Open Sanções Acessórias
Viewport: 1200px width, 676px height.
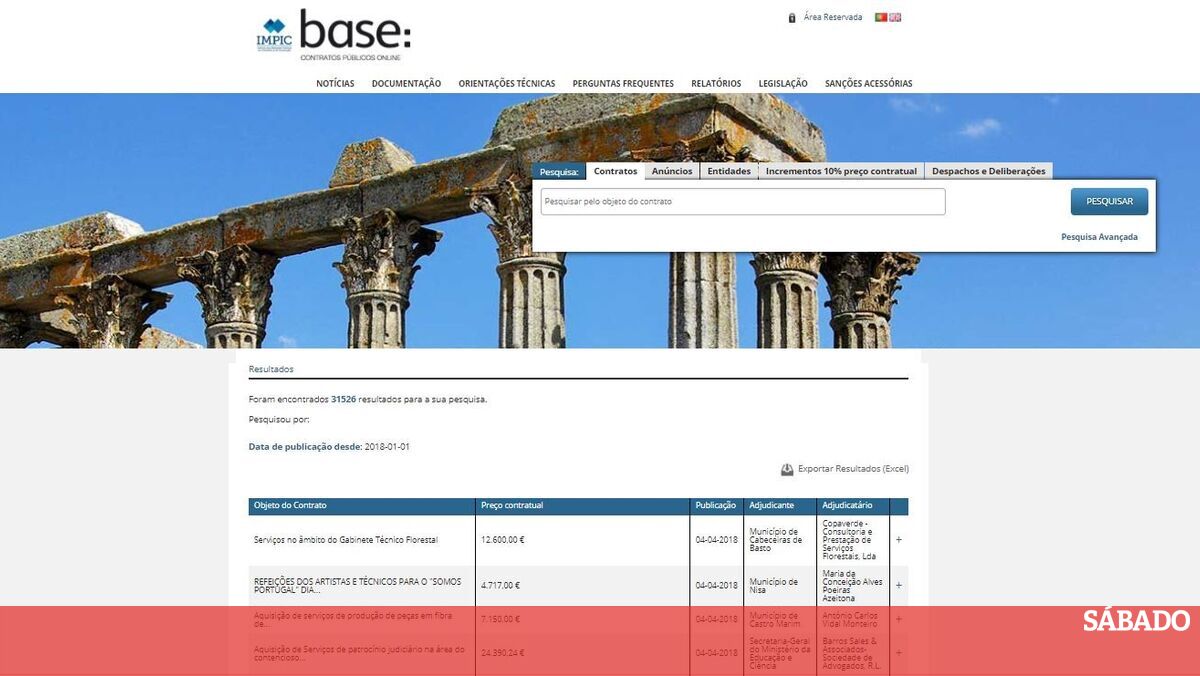click(869, 84)
